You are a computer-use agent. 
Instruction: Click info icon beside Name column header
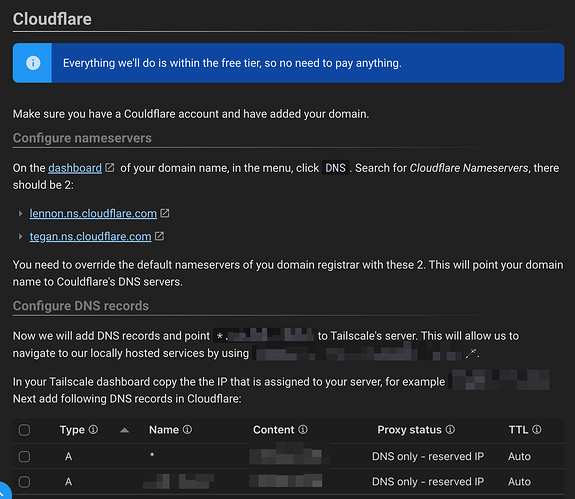click(x=187, y=429)
